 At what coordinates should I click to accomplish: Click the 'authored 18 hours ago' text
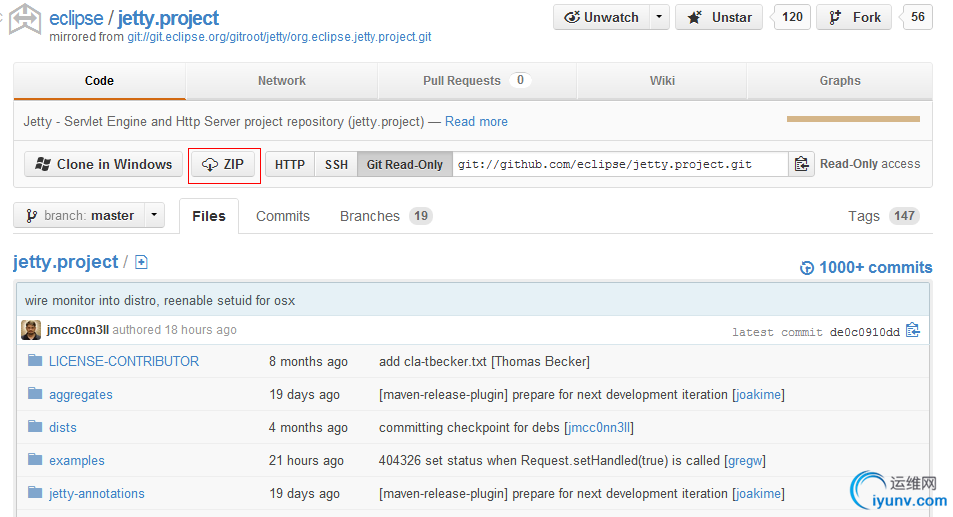pyautogui.click(x=174, y=330)
